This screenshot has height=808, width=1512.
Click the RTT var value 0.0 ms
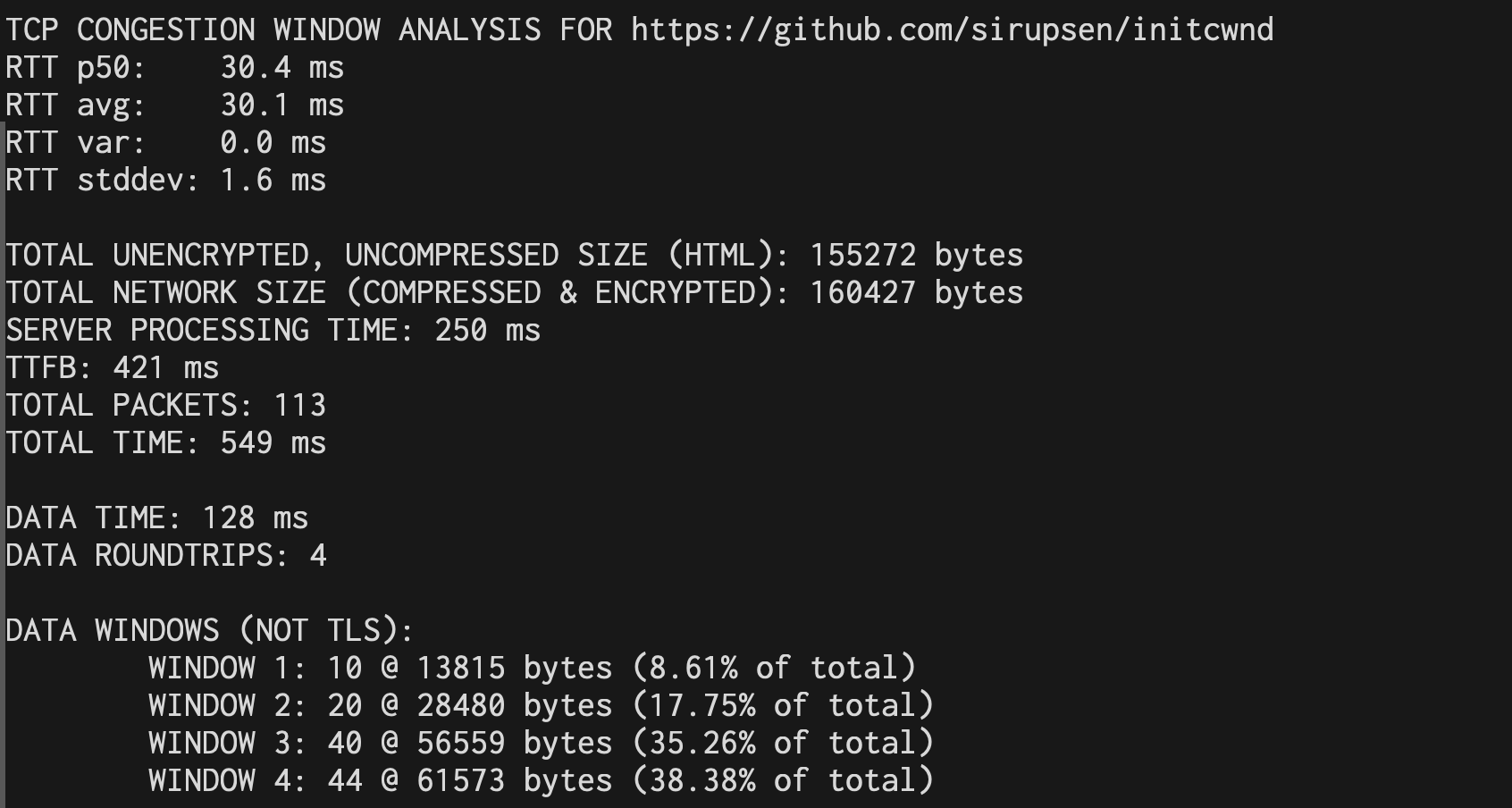click(x=273, y=142)
